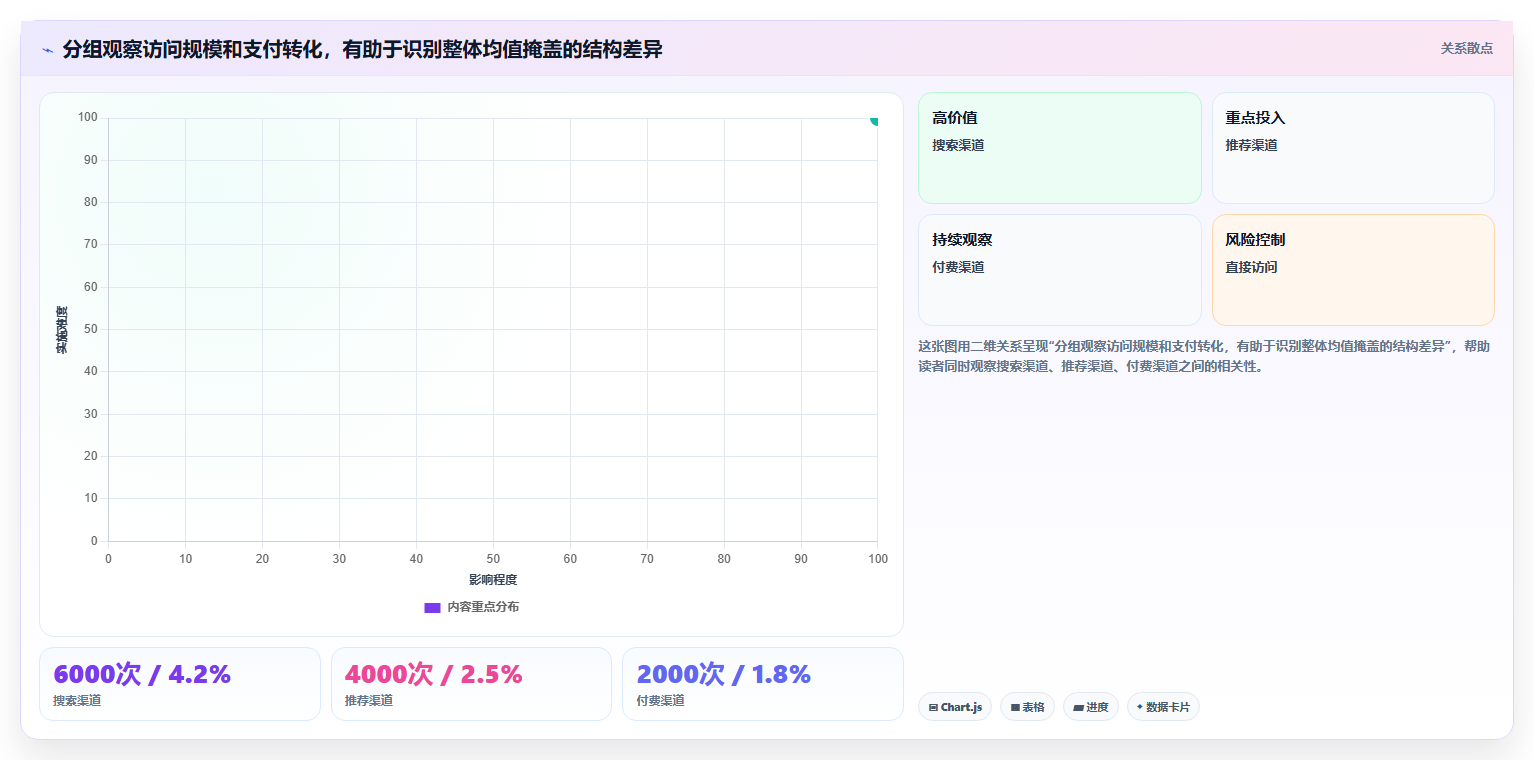Click the x-axis tick label 20

click(x=262, y=558)
